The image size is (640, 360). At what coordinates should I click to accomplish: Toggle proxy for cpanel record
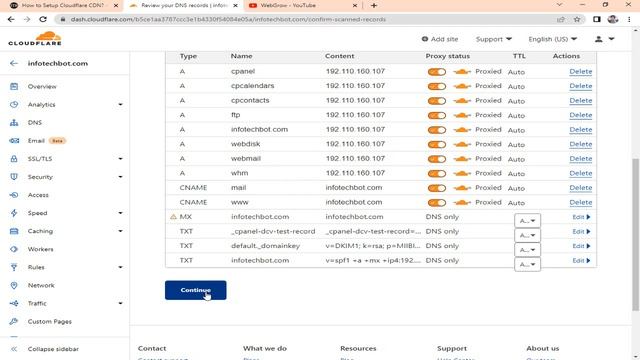[x=437, y=71]
